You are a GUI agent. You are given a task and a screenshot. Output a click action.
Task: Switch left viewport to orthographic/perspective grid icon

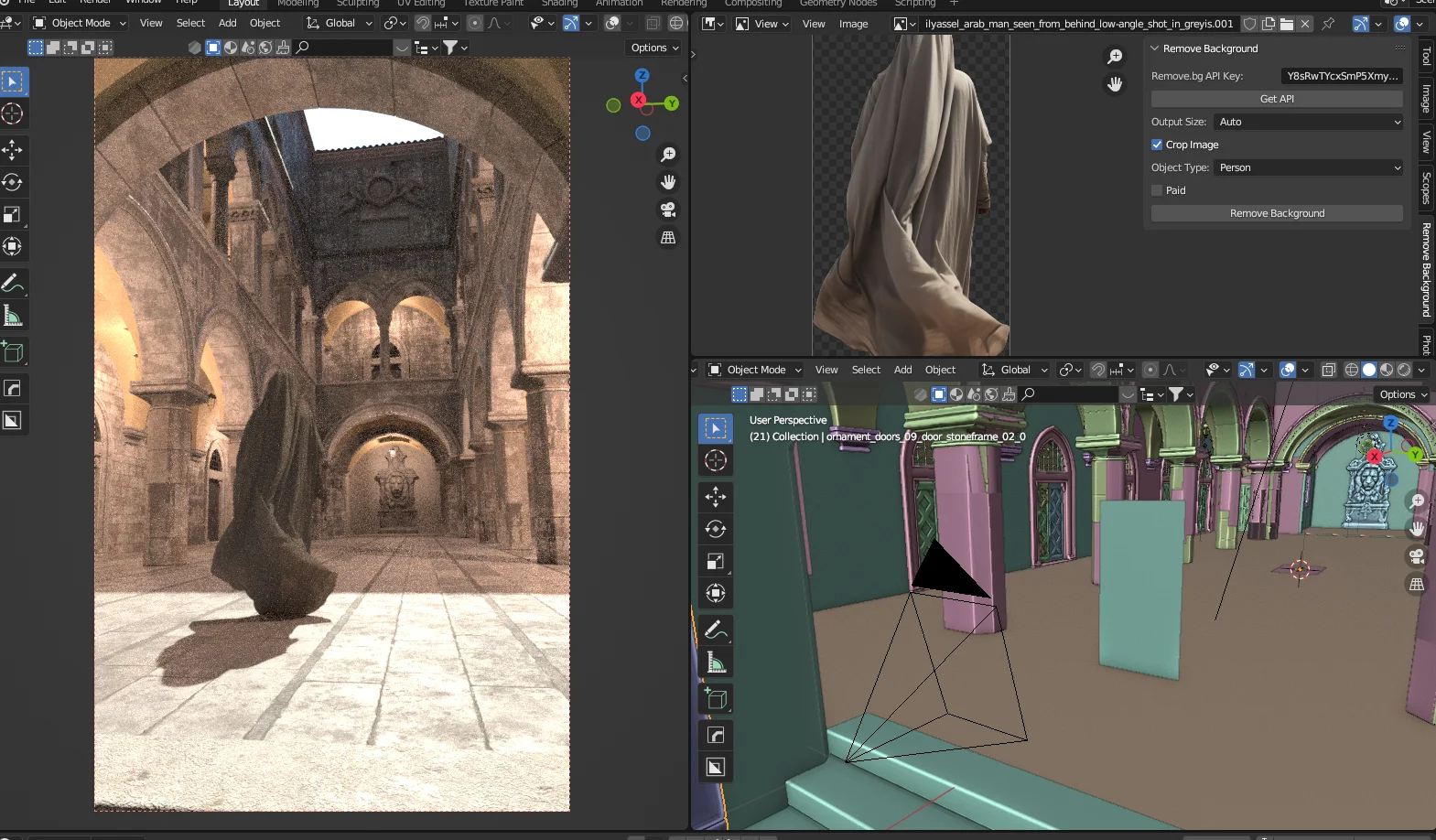[668, 238]
